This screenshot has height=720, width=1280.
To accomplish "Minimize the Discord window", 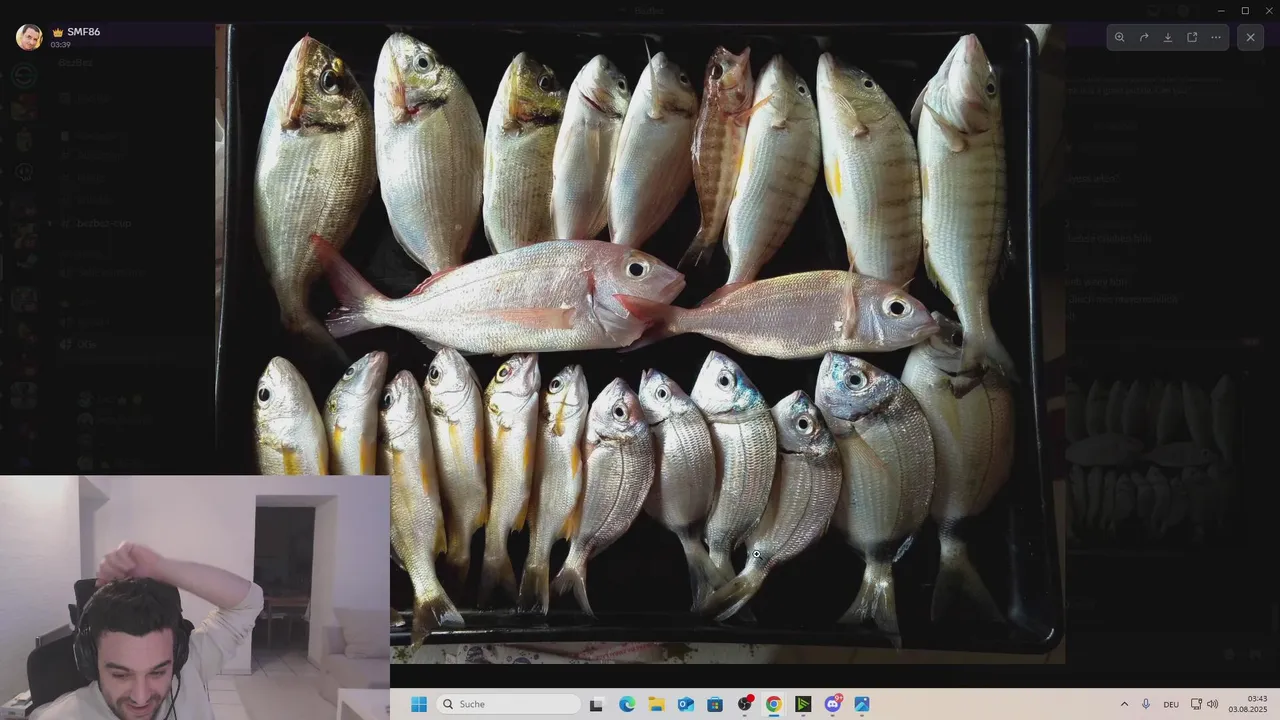I will [1220, 10].
